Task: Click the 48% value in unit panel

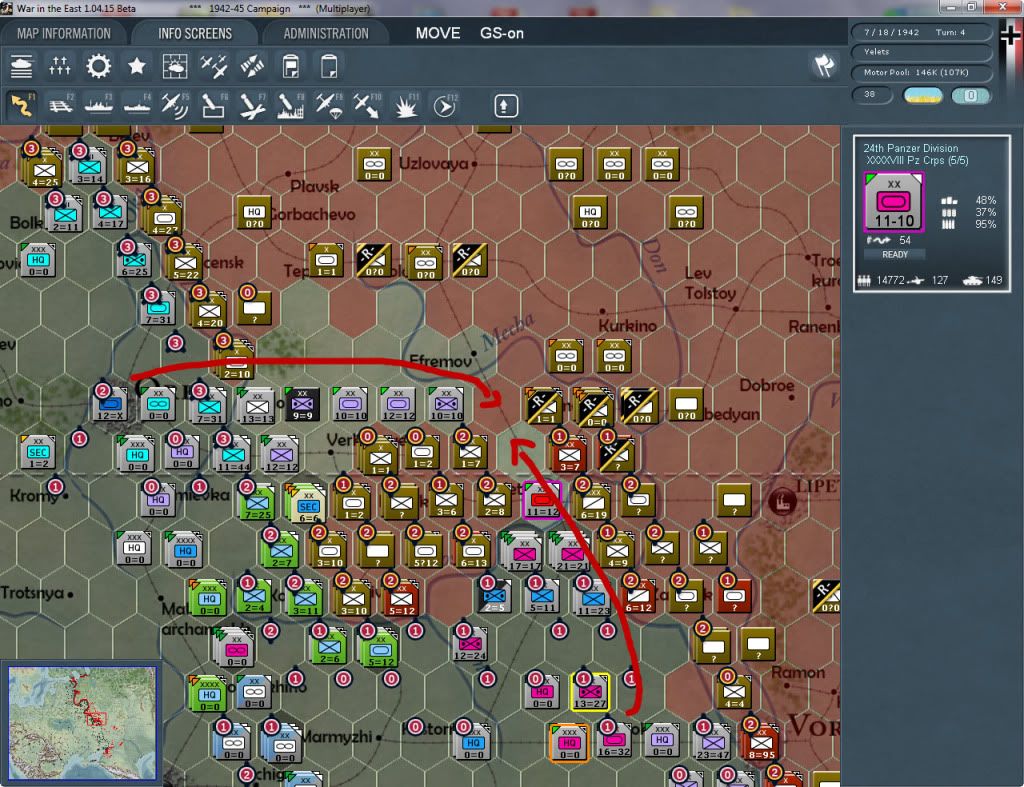Action: [x=985, y=200]
